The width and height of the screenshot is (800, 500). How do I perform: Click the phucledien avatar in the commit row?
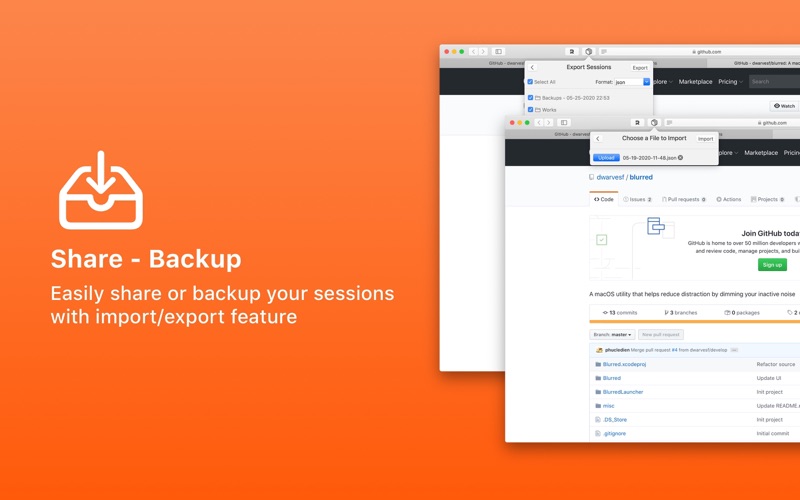[x=599, y=350]
